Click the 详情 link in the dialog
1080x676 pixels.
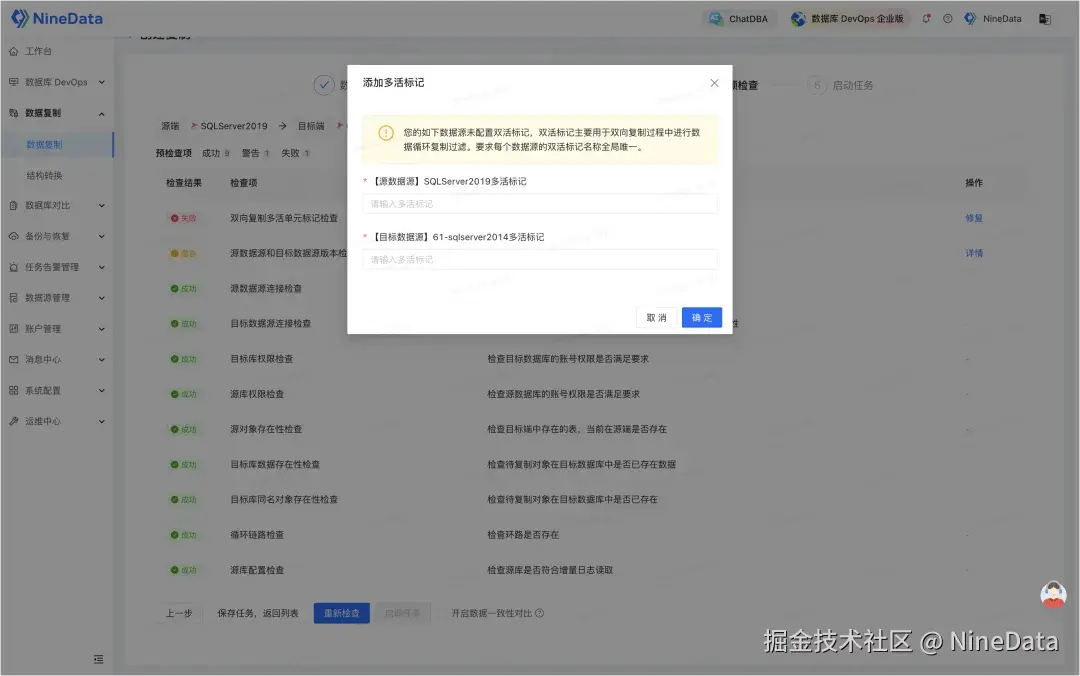click(974, 253)
